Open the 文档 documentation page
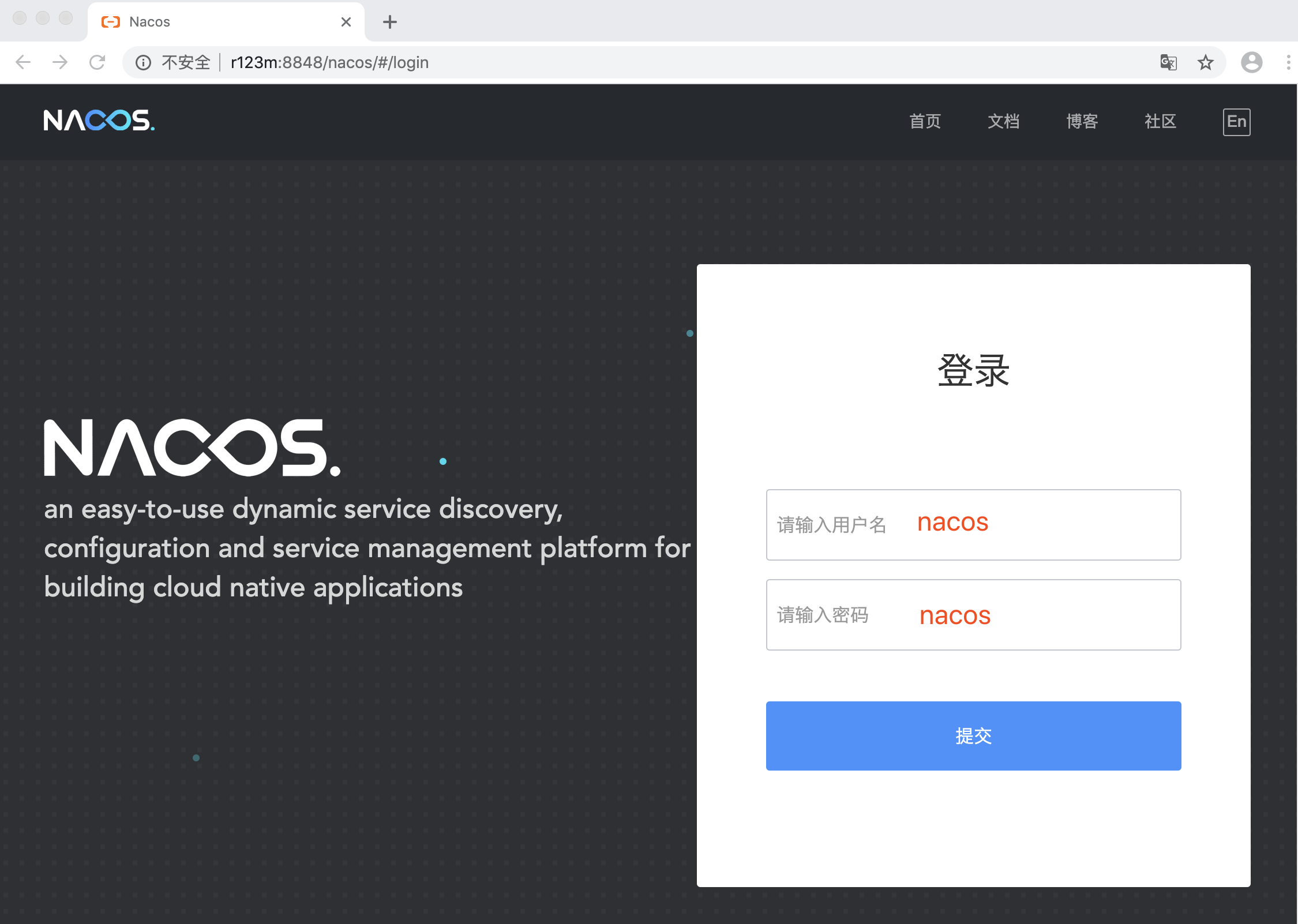Viewport: 1298px width, 924px height. 1004,121
